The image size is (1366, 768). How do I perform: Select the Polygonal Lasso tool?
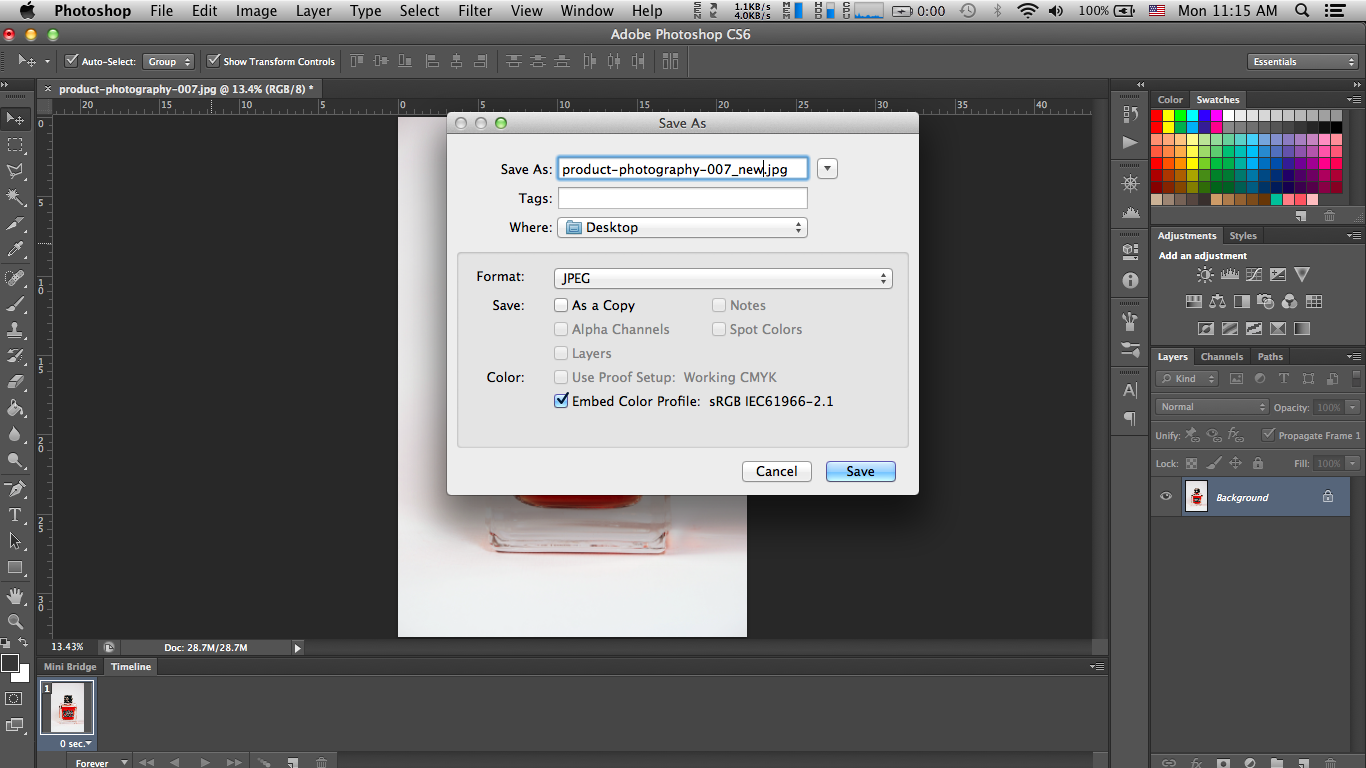15,171
